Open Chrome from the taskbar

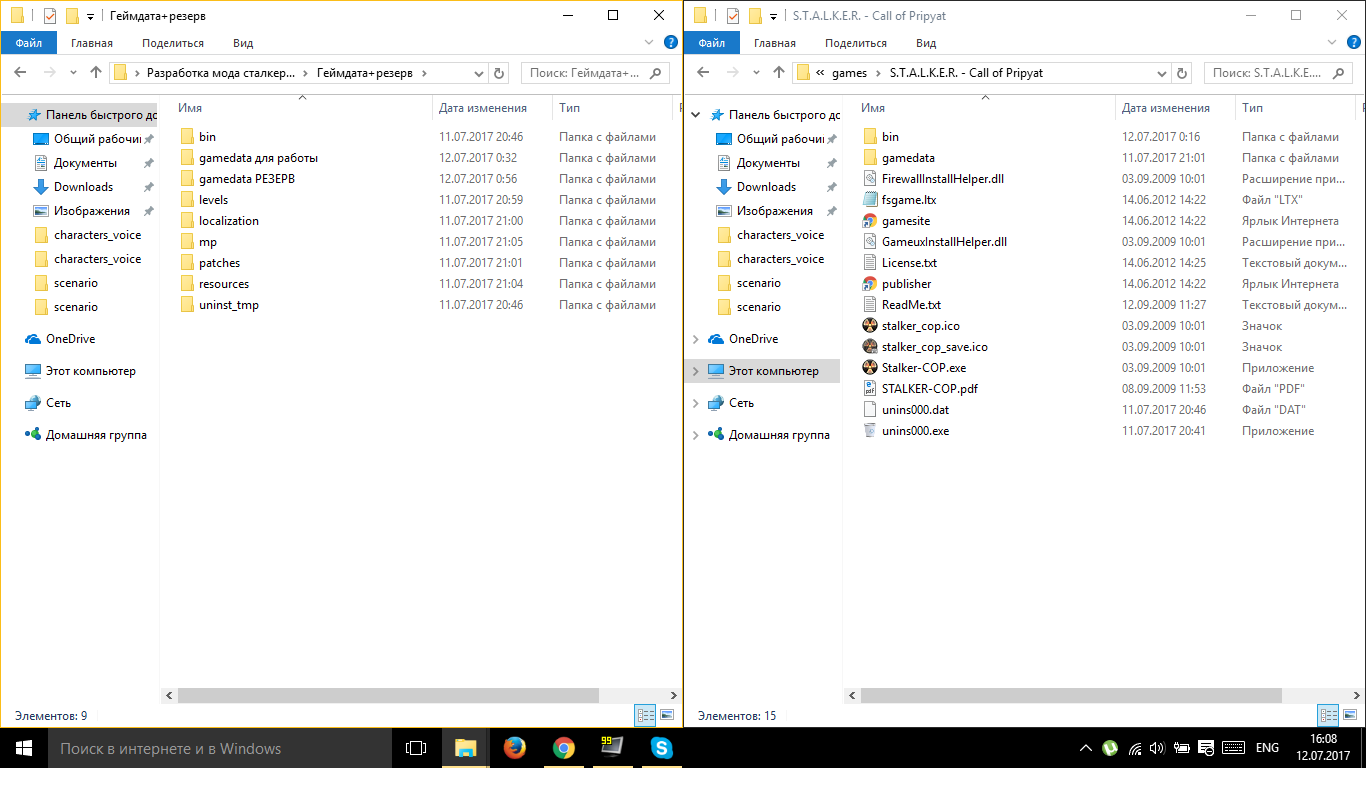tap(564, 748)
